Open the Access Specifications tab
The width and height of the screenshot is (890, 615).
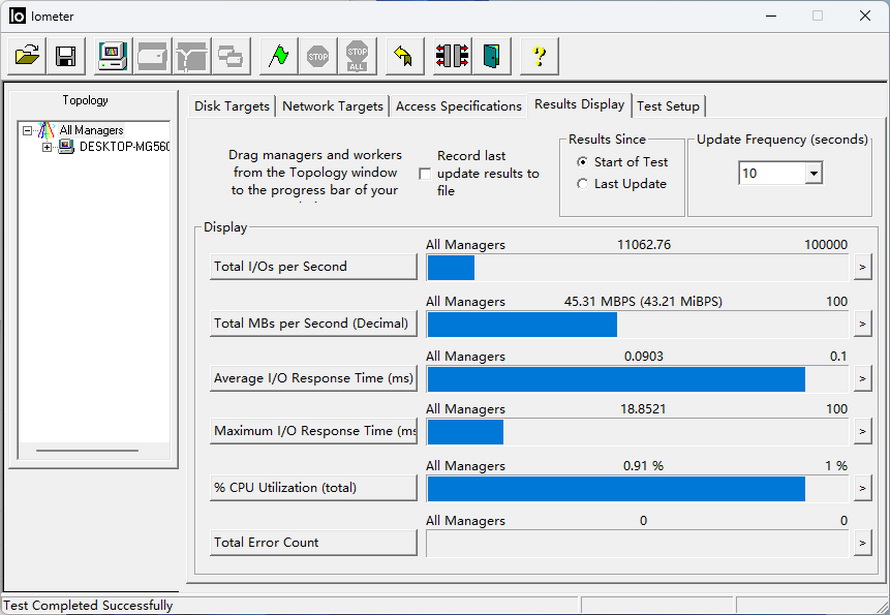click(x=458, y=106)
